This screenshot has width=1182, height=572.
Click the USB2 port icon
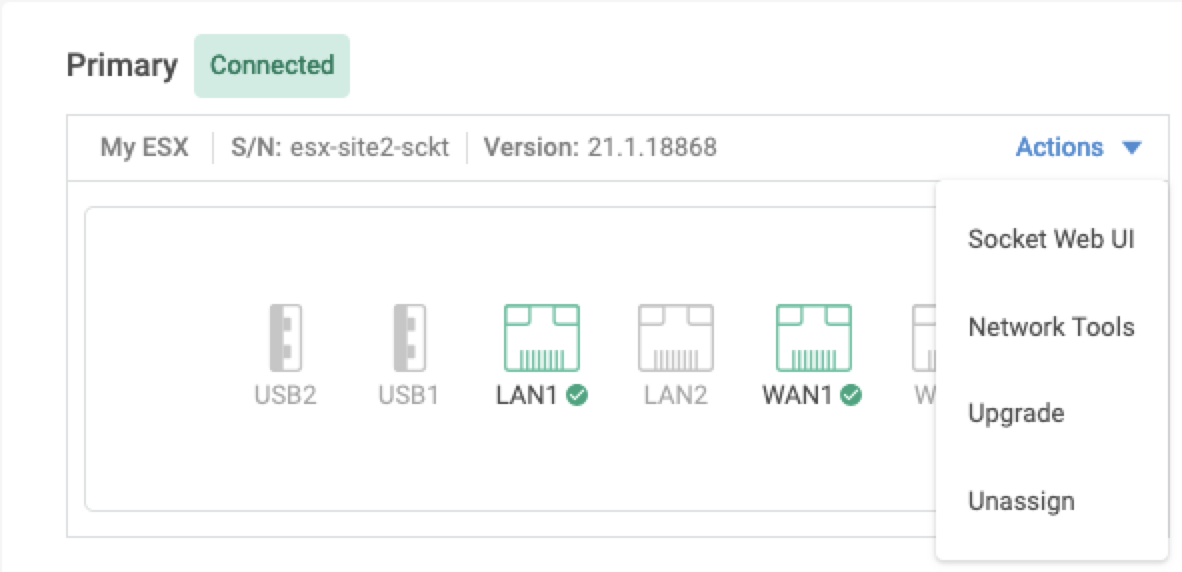click(x=286, y=338)
